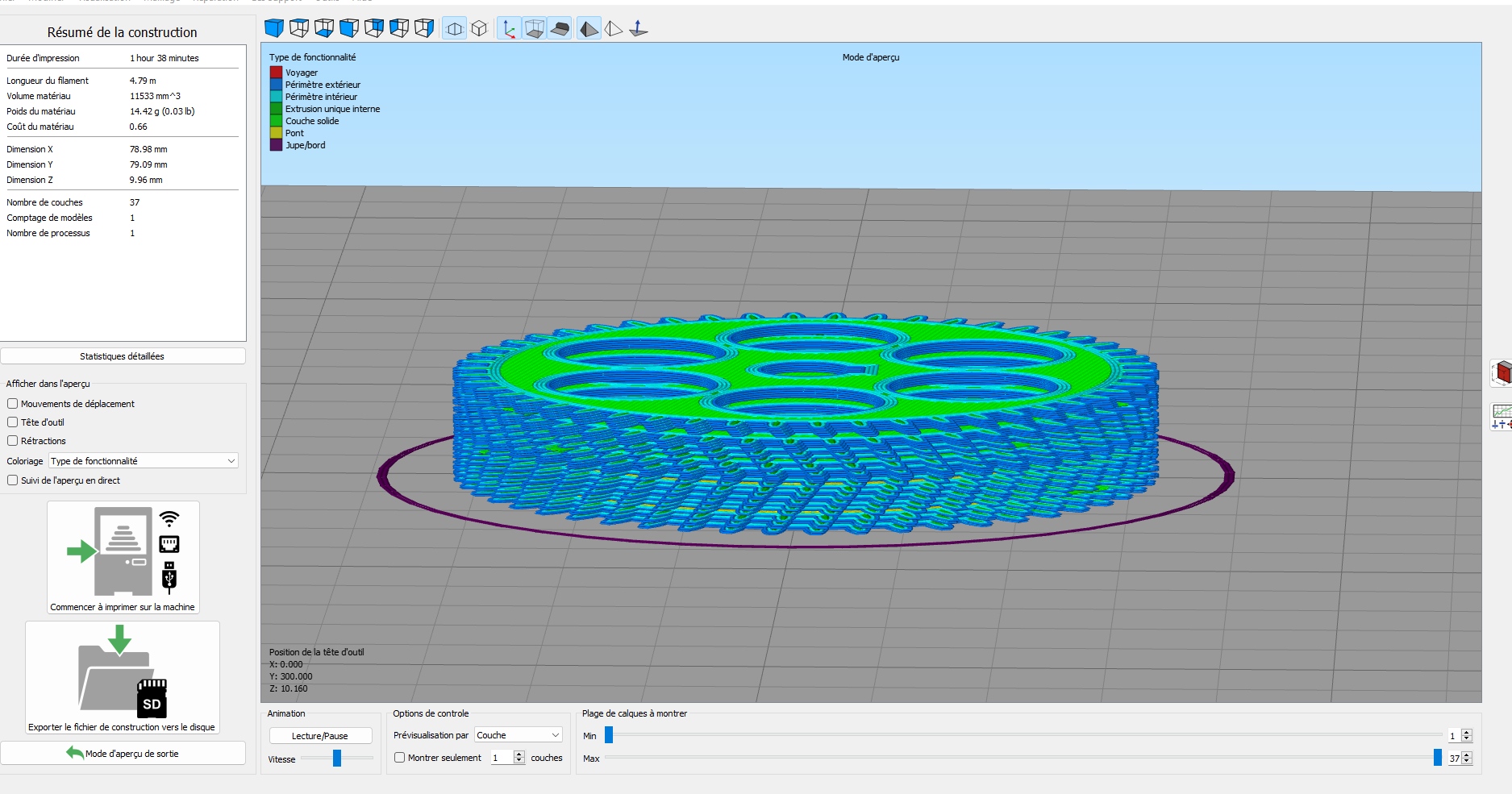The image size is (1512, 794).
Task: Check the Tête d'outil option
Action: click(13, 422)
